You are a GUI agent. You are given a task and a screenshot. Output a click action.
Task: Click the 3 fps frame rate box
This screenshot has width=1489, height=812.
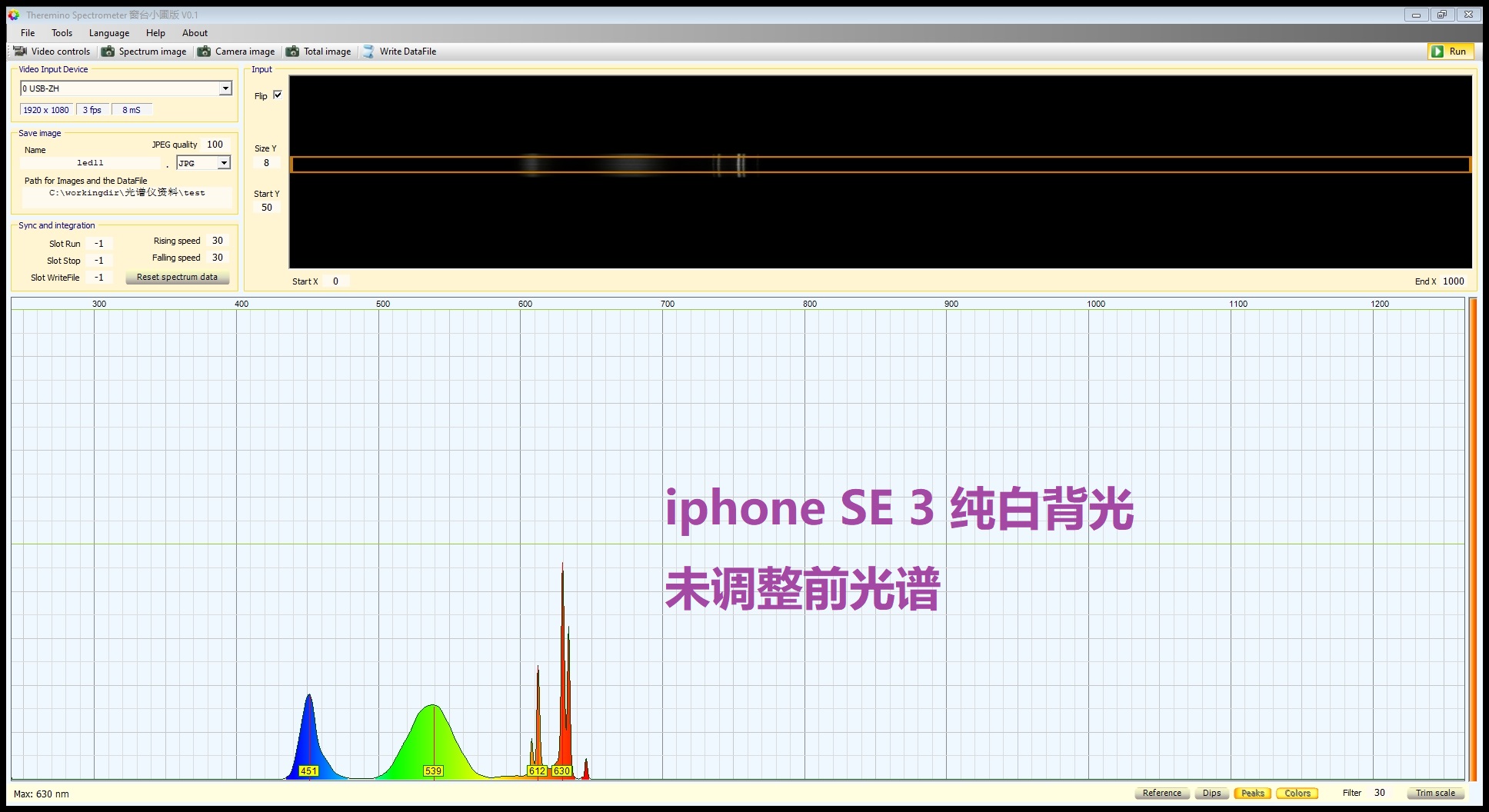pyautogui.click(x=92, y=110)
